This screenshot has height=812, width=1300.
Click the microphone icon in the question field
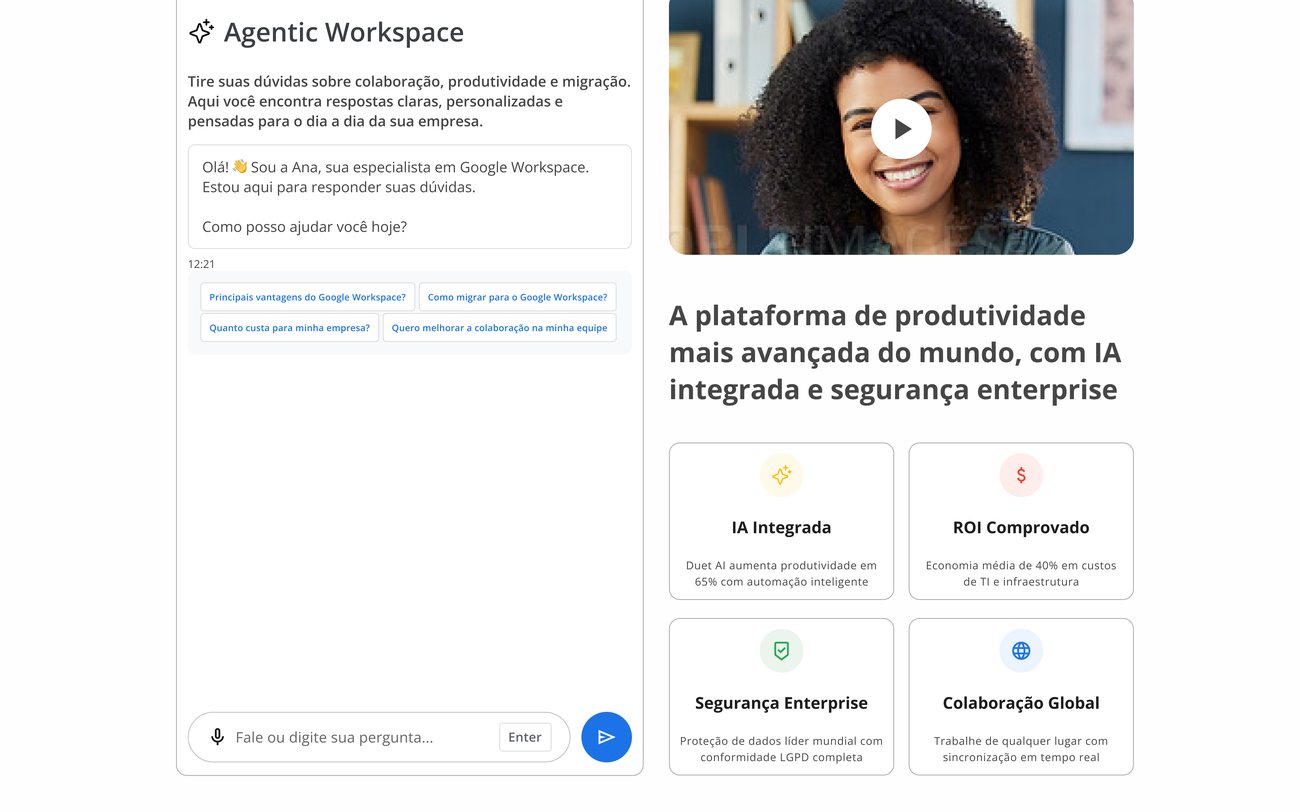click(217, 737)
